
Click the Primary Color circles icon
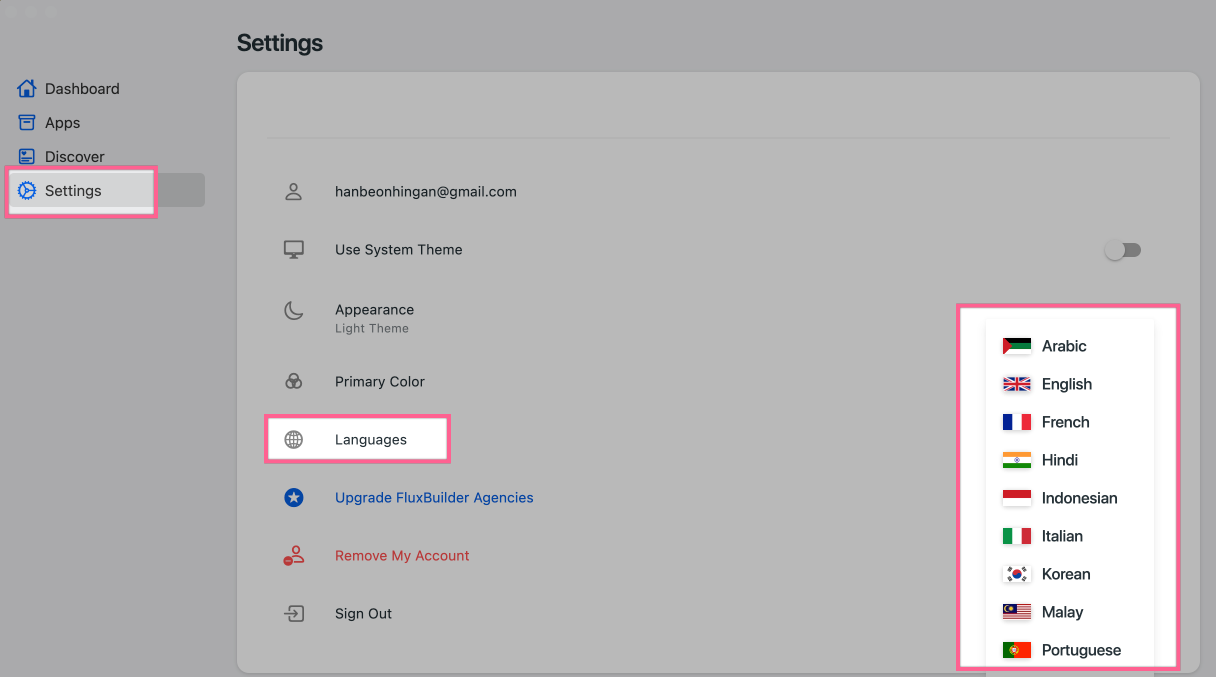coord(294,382)
